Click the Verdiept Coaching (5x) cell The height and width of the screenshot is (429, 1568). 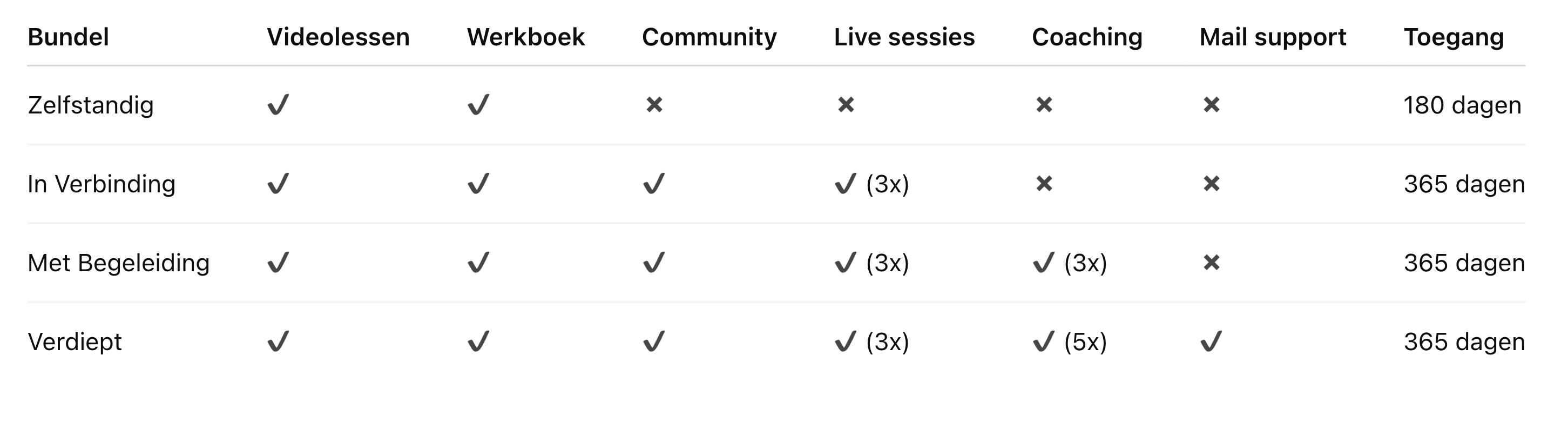point(1070,341)
